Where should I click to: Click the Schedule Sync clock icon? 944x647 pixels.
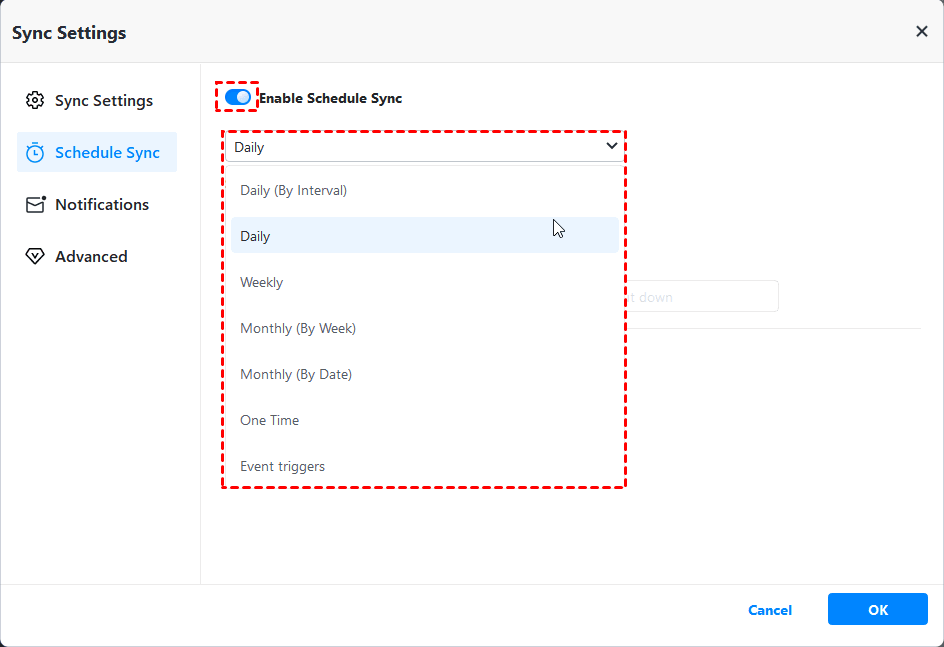coord(35,153)
